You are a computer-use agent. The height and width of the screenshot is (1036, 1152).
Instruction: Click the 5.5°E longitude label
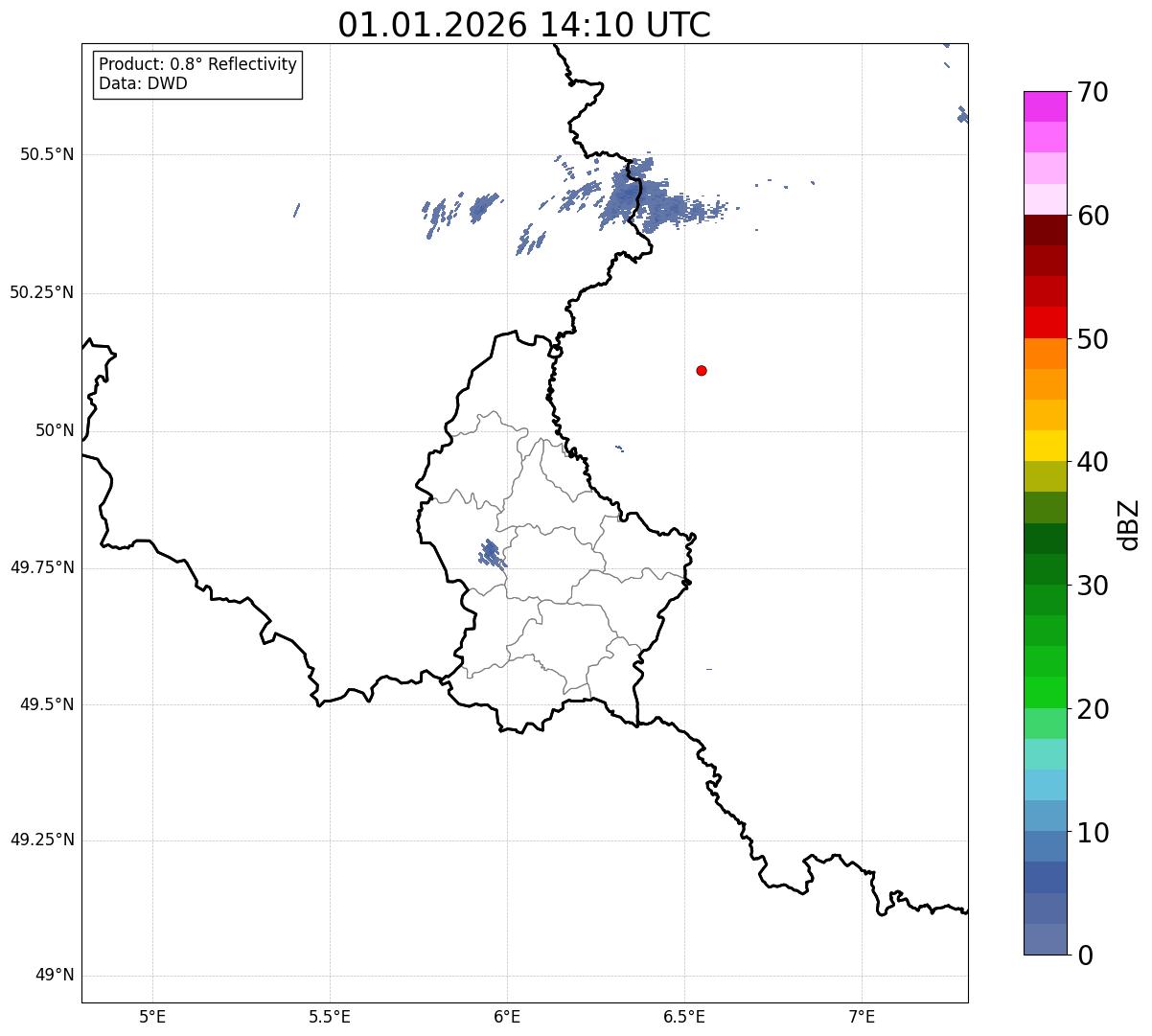[x=330, y=1016]
